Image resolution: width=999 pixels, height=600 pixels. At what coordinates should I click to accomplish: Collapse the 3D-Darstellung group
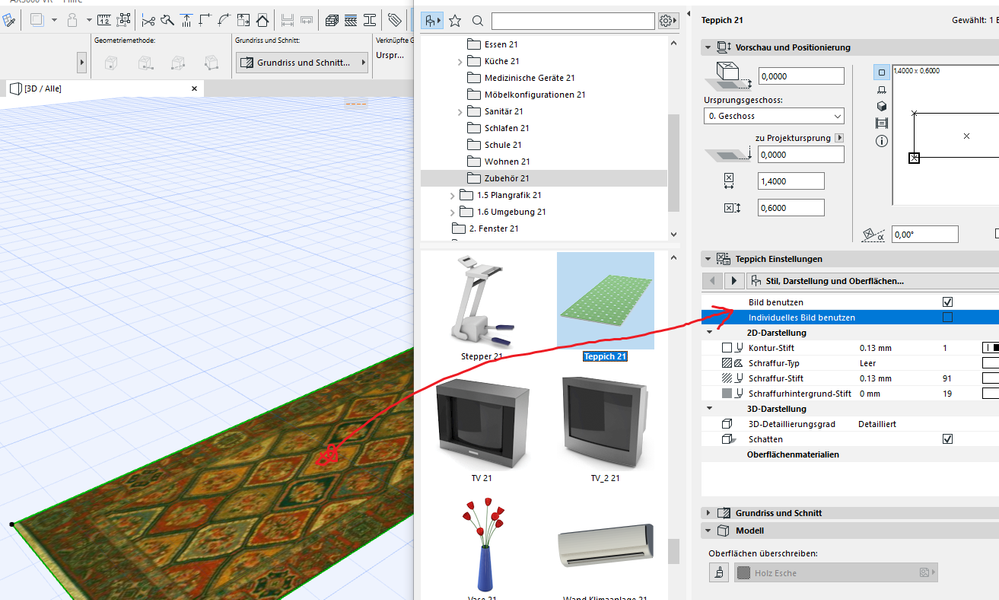tap(710, 408)
